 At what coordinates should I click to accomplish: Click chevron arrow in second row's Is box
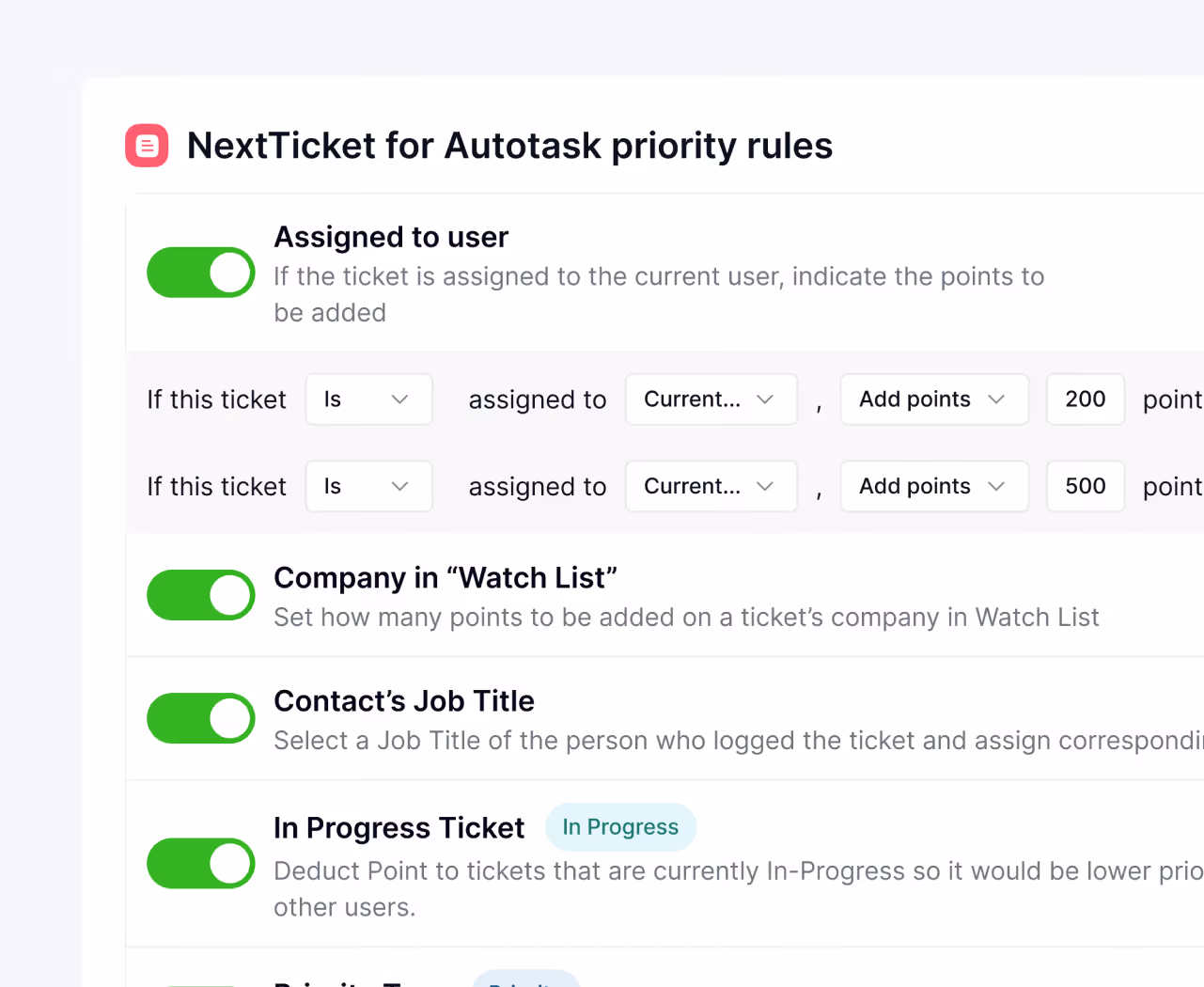pyautogui.click(x=399, y=486)
